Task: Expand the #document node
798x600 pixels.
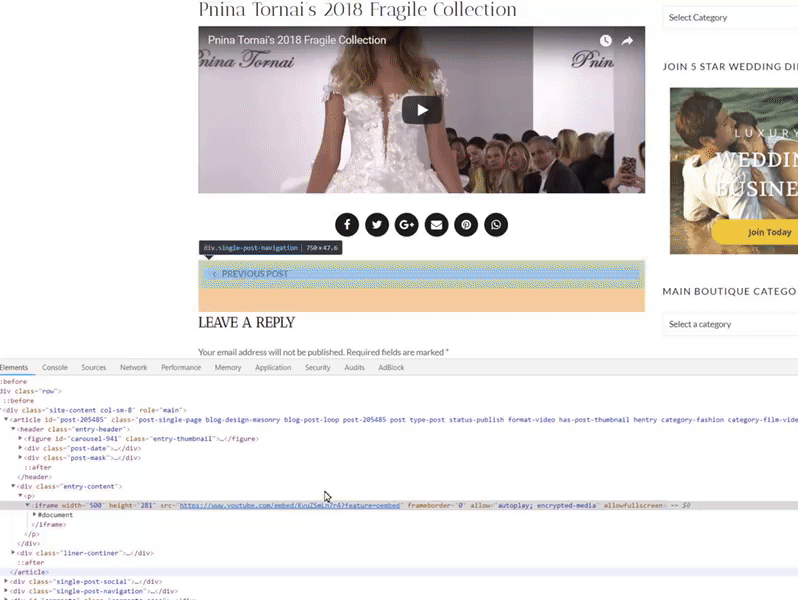Action: click(35, 515)
